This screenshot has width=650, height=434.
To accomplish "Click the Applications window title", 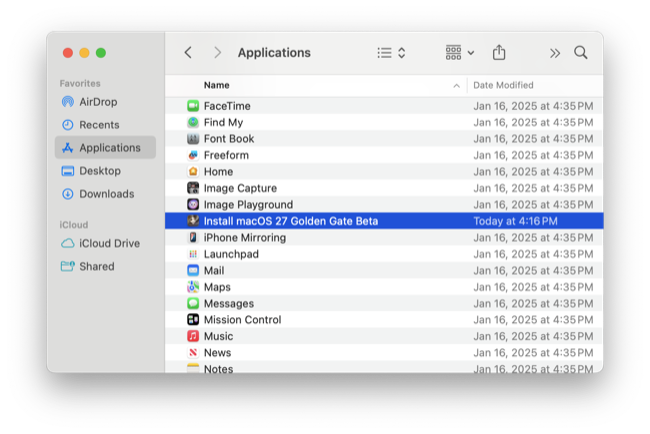I will coord(274,53).
